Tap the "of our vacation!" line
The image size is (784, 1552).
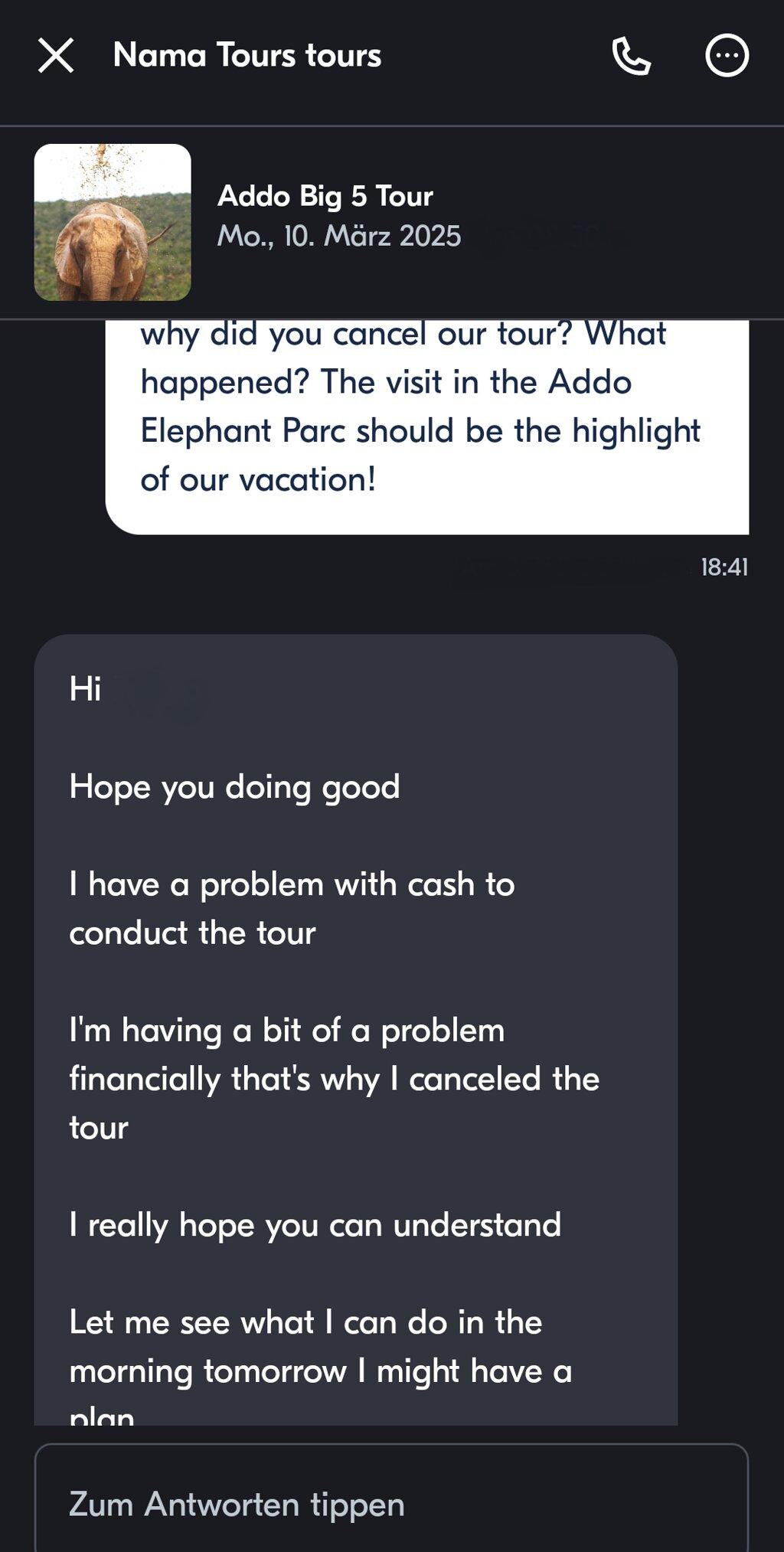(x=258, y=480)
